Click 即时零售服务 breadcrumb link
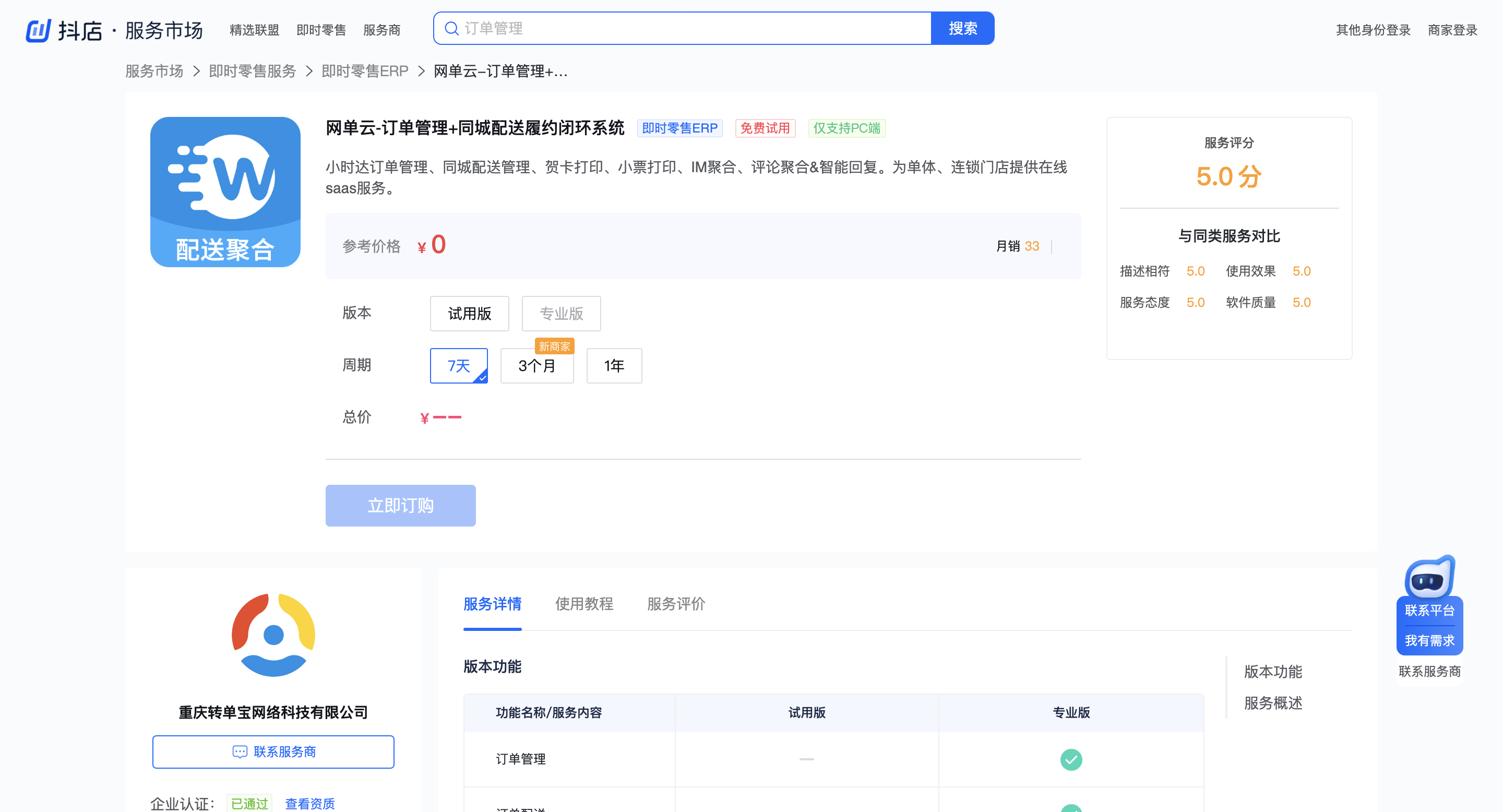 [253, 71]
